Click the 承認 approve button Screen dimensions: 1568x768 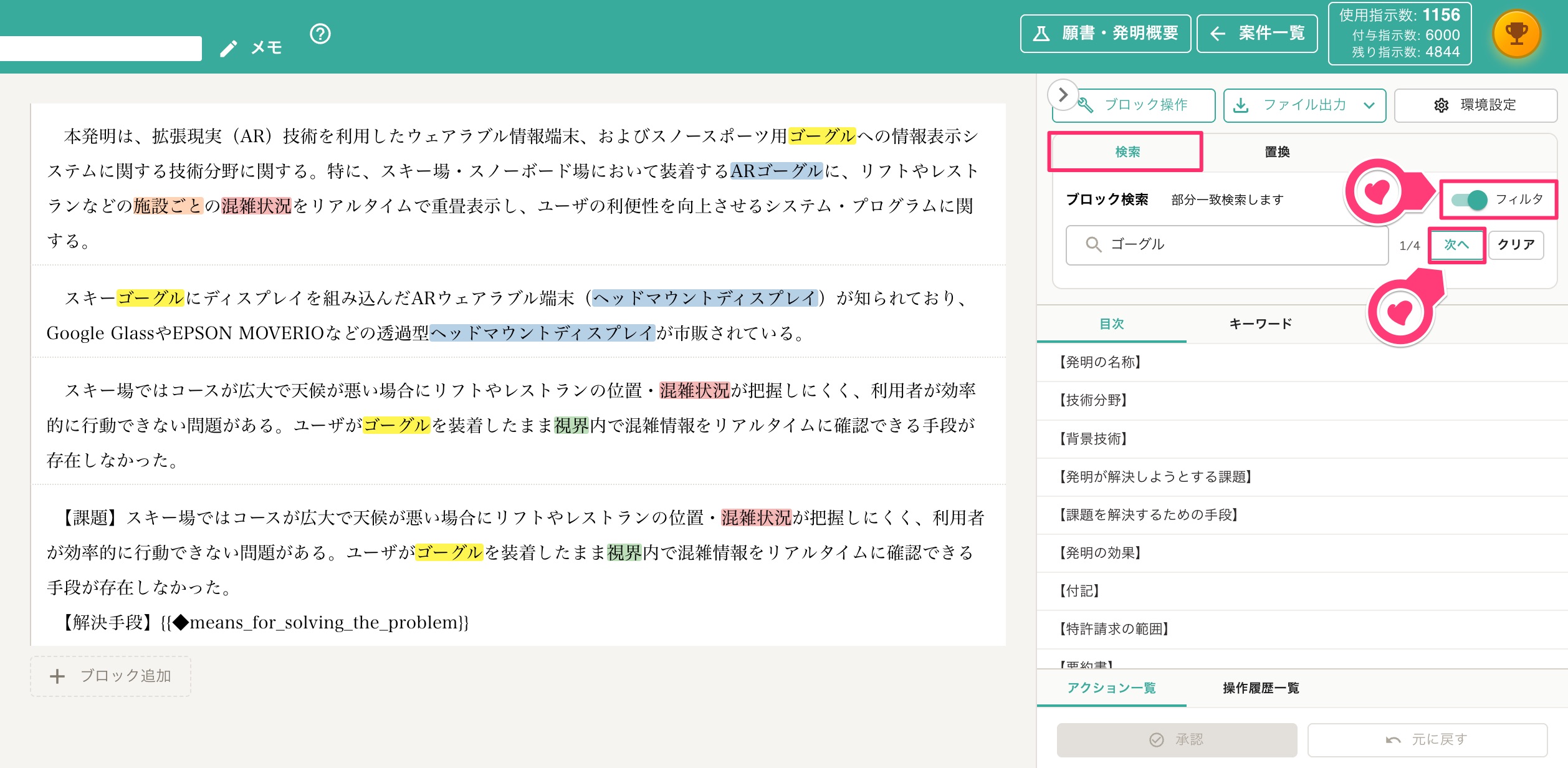pyautogui.click(x=1177, y=740)
